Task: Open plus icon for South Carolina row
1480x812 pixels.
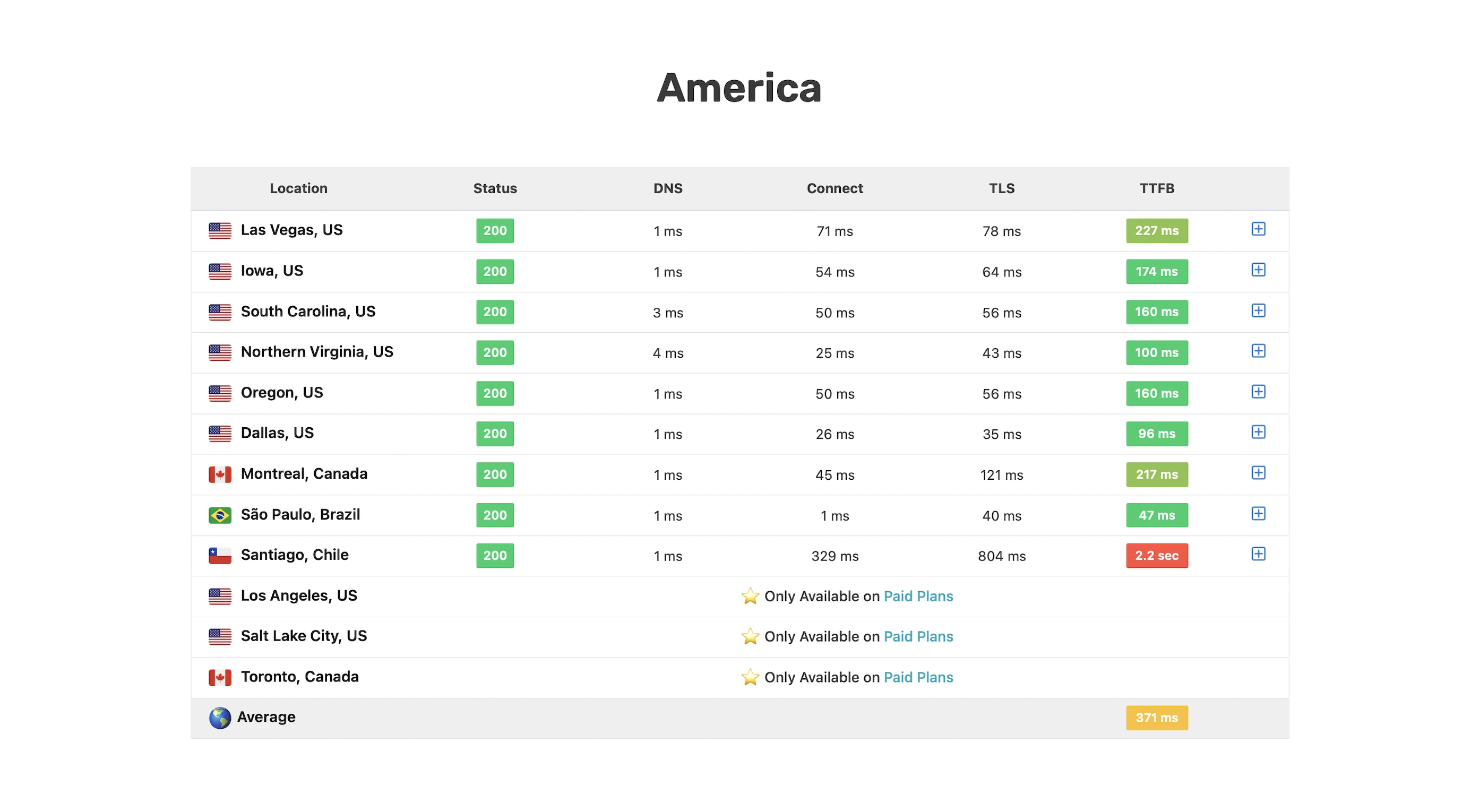Action: (1258, 310)
